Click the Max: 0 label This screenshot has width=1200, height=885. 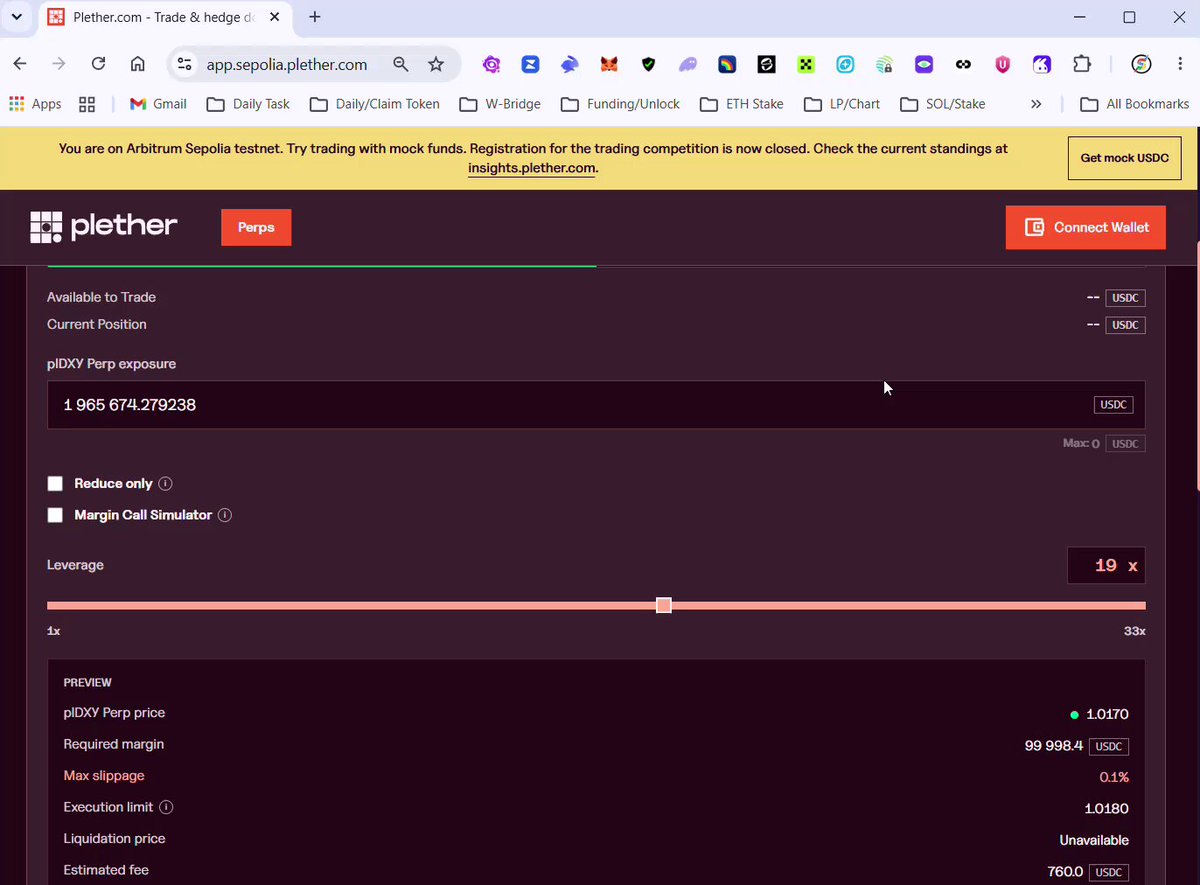tap(1081, 444)
